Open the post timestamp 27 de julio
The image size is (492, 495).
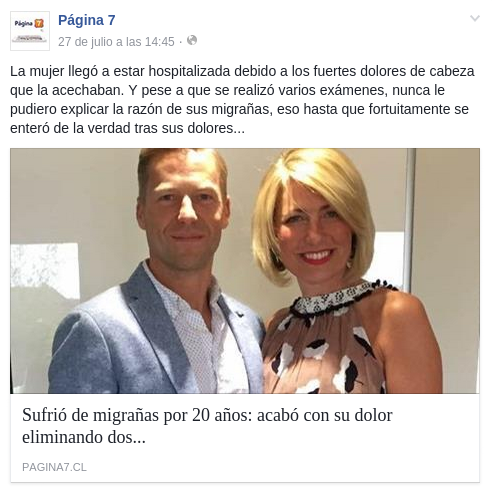[116, 42]
